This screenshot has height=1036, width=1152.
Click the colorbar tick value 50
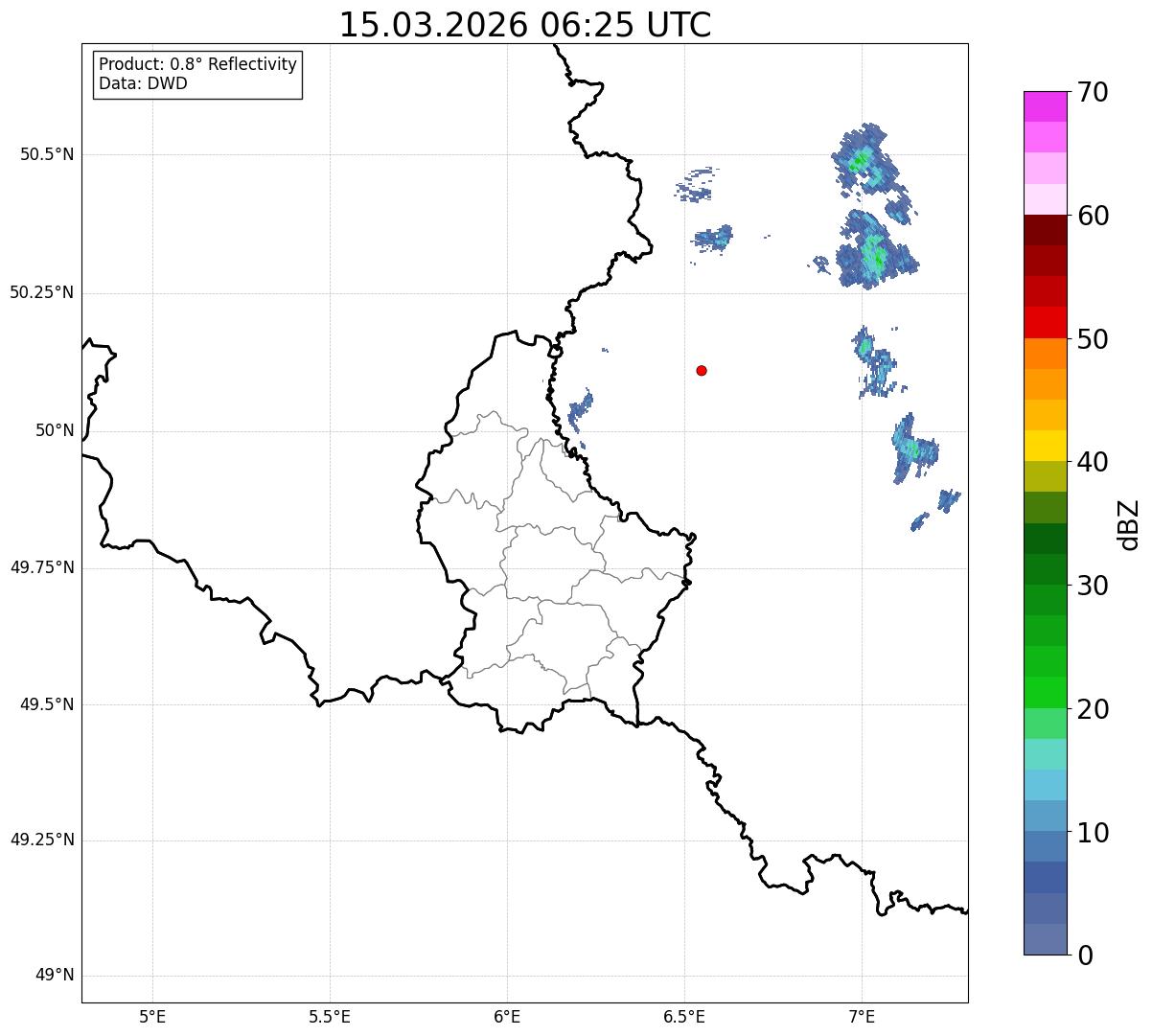click(1093, 339)
